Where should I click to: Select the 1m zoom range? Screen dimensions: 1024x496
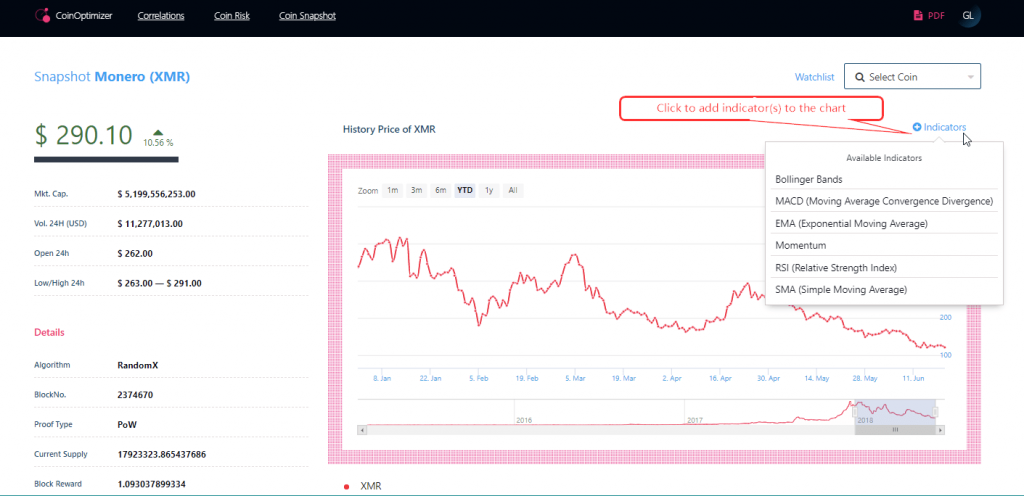[392, 190]
